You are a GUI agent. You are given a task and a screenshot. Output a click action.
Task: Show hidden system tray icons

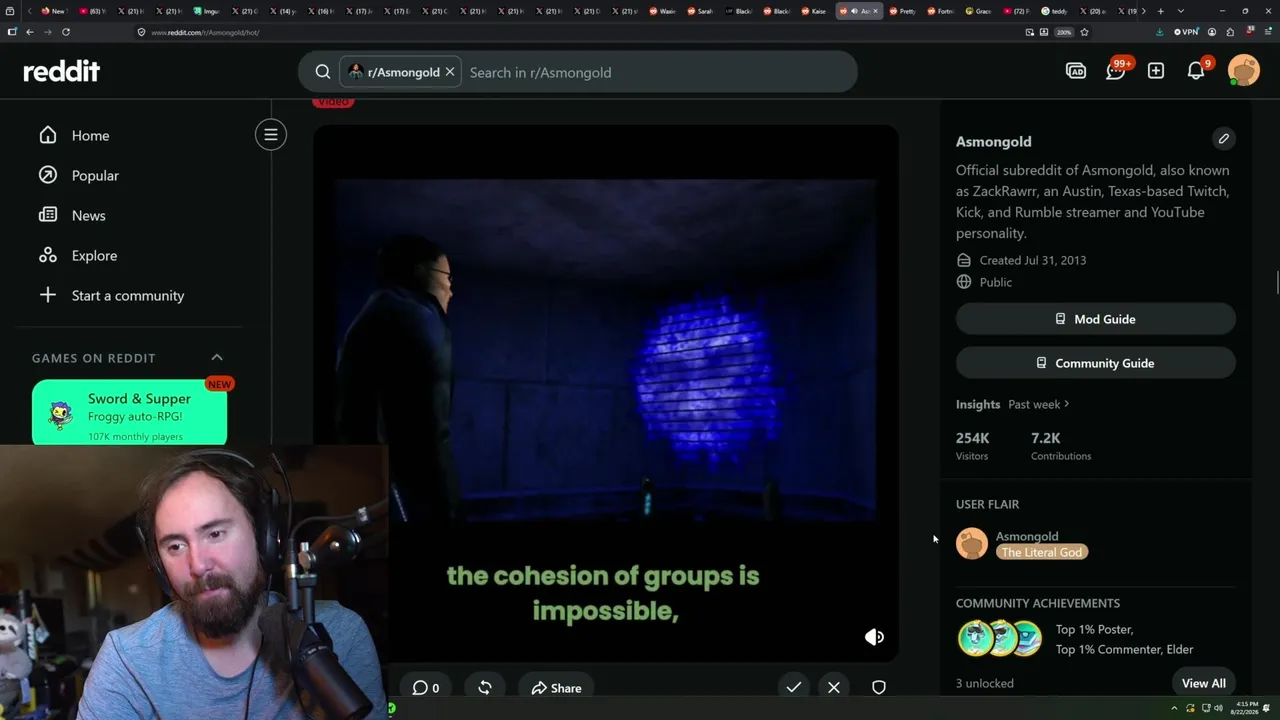[x=1175, y=708]
